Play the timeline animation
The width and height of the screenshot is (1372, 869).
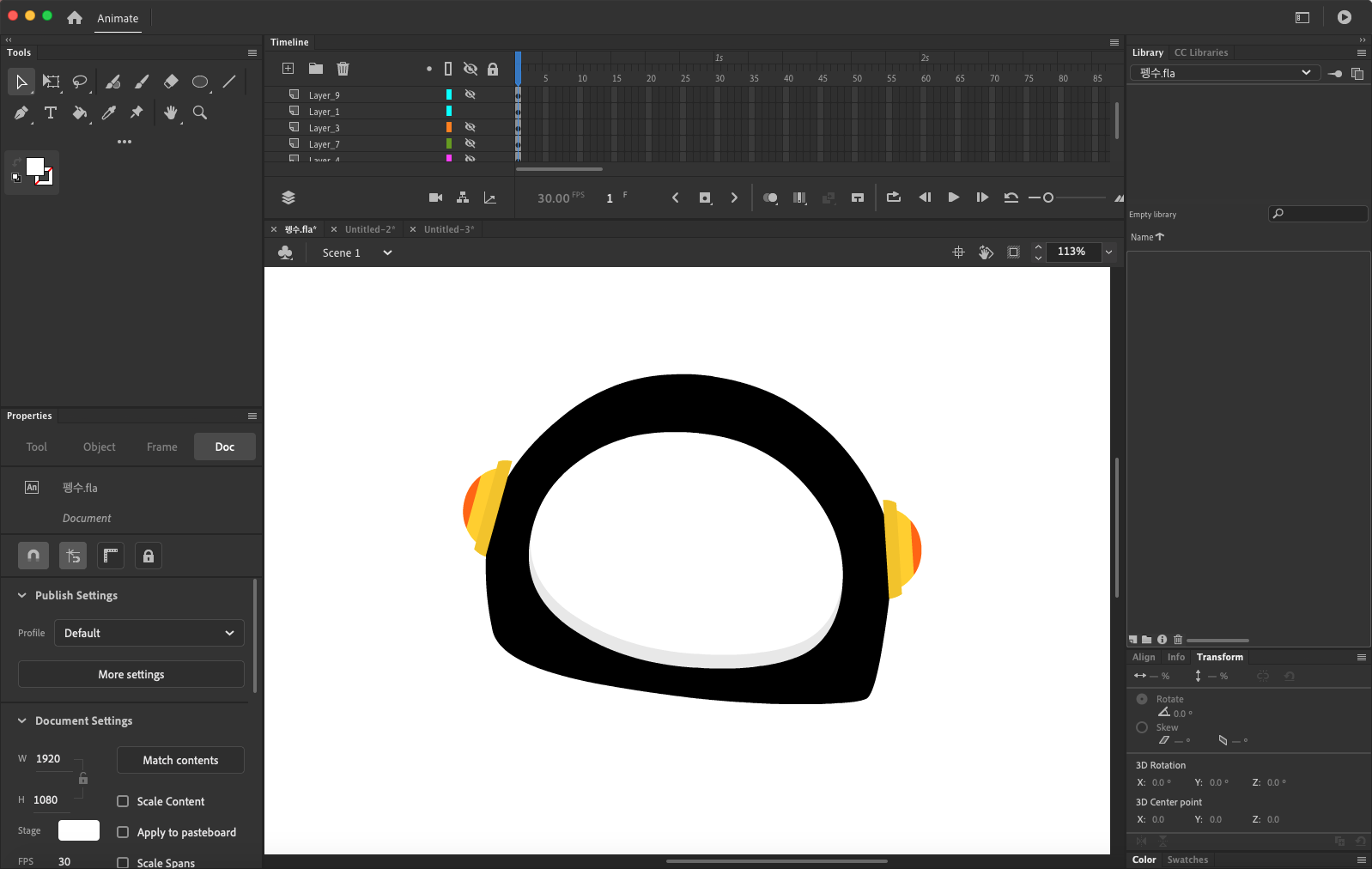(x=953, y=197)
